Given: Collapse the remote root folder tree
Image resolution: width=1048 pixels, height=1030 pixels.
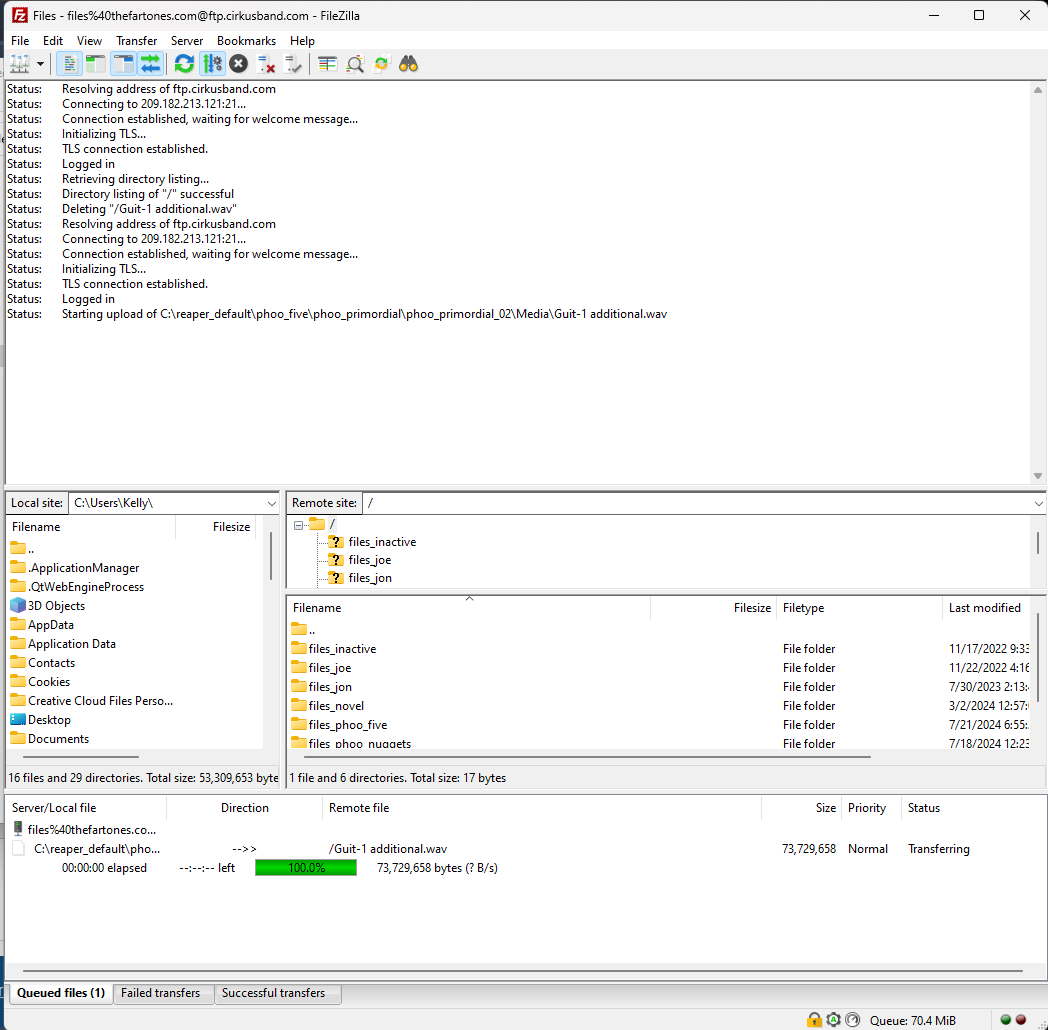Looking at the screenshot, I should [x=298, y=524].
